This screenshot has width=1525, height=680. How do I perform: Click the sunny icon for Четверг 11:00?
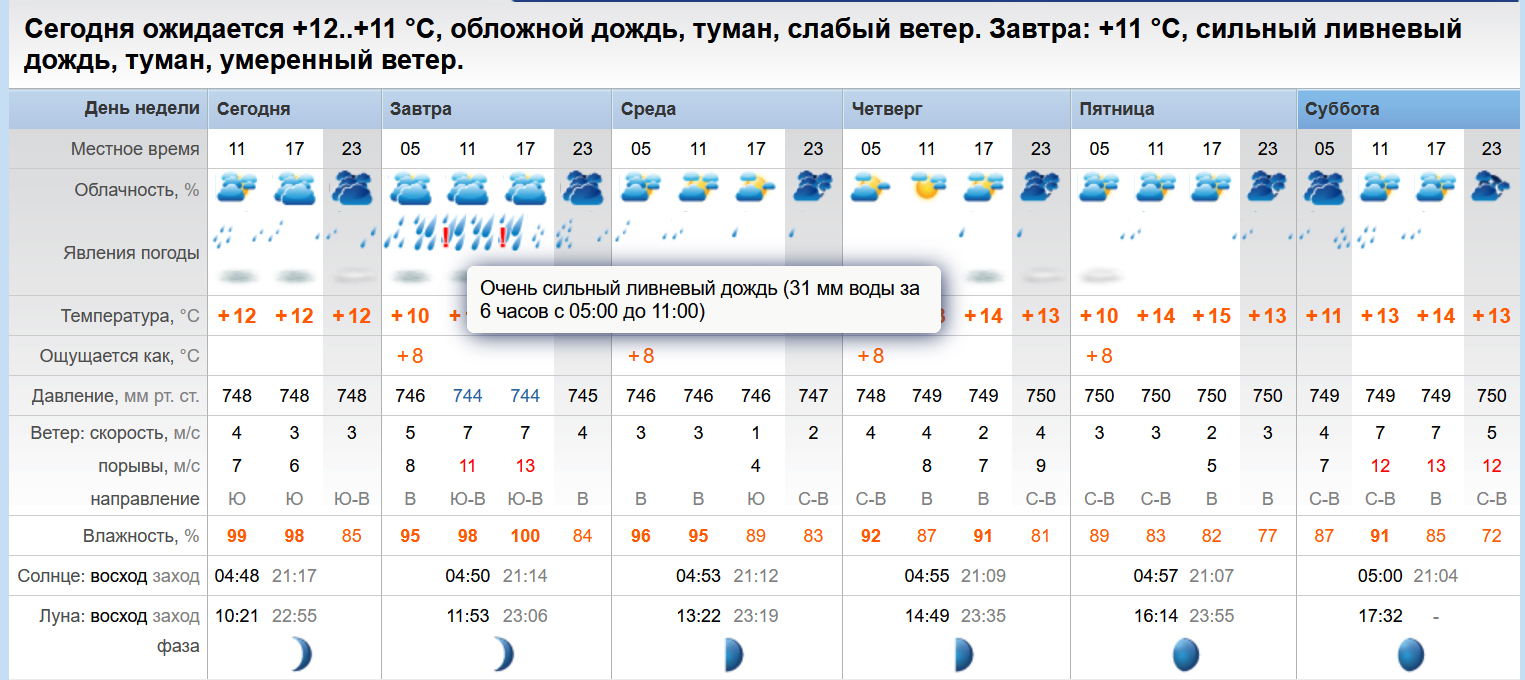(927, 187)
